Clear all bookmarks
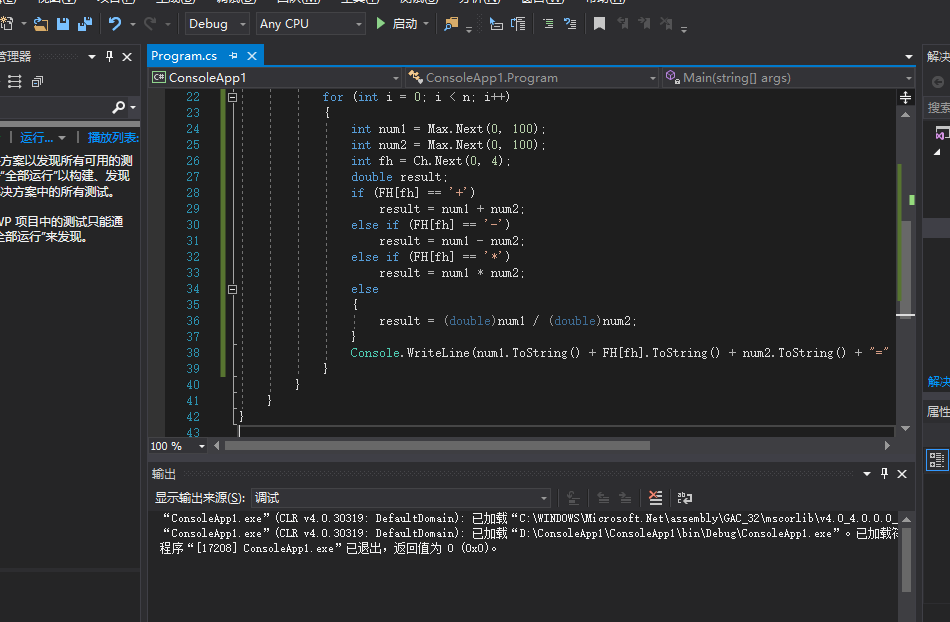Image resolution: width=950 pixels, height=622 pixels. coord(666,24)
